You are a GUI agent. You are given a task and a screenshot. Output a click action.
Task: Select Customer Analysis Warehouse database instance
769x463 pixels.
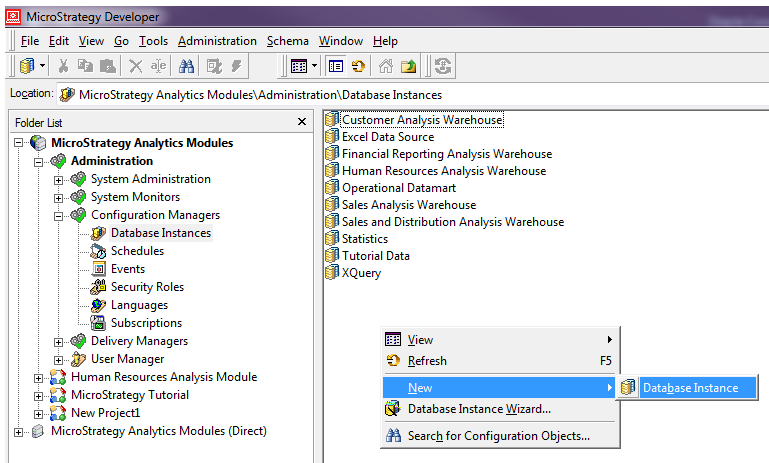(421, 120)
